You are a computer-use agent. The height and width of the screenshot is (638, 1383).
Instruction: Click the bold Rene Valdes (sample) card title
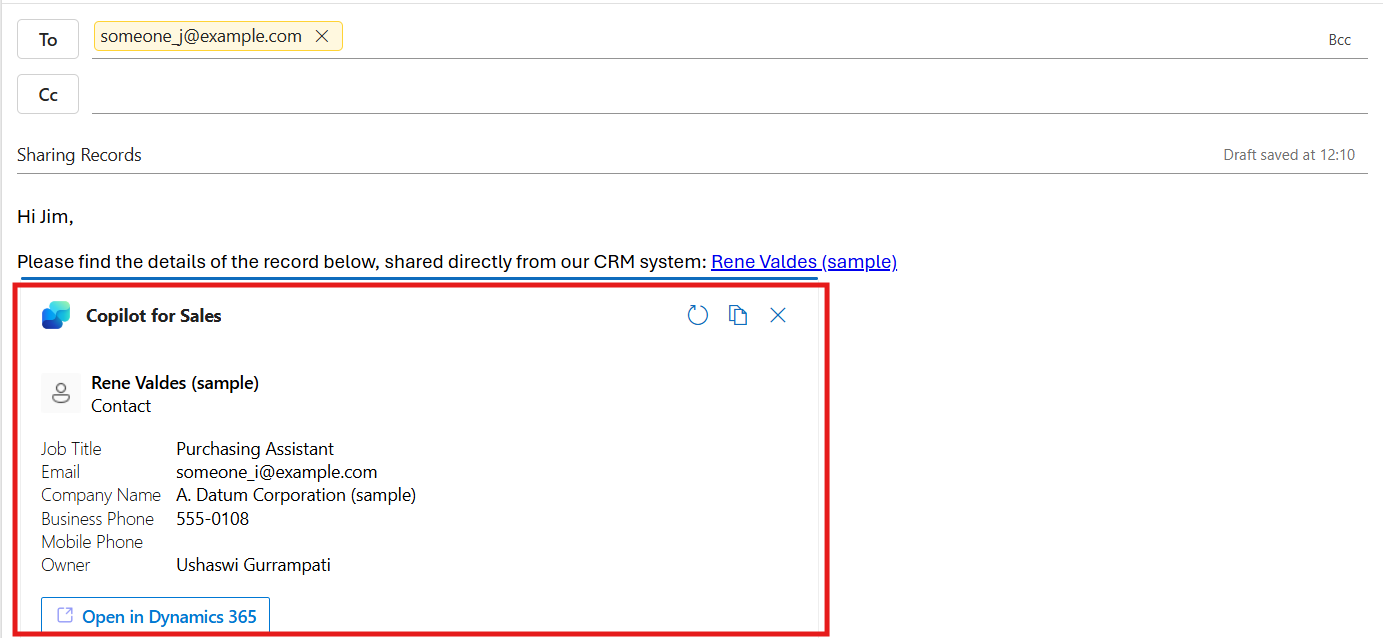pos(175,383)
